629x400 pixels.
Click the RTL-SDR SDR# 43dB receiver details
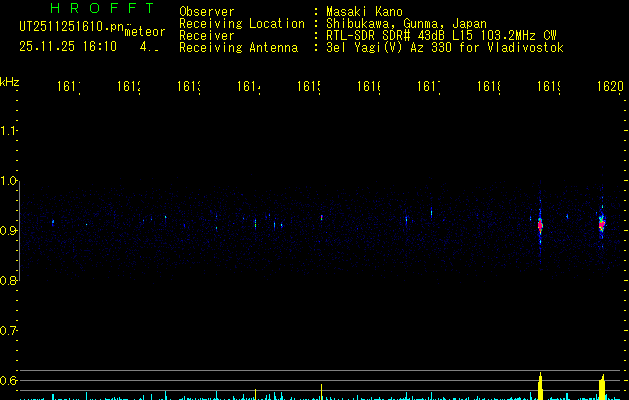click(441, 36)
